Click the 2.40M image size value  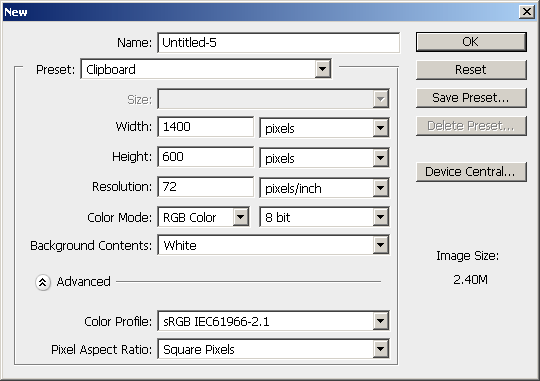[x=470, y=280]
